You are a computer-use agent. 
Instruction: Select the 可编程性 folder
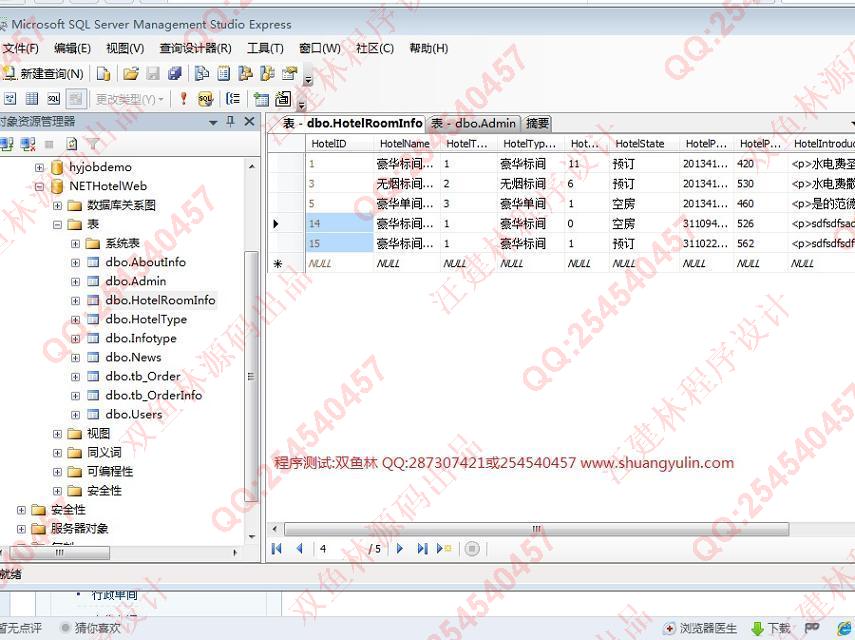coord(110,472)
